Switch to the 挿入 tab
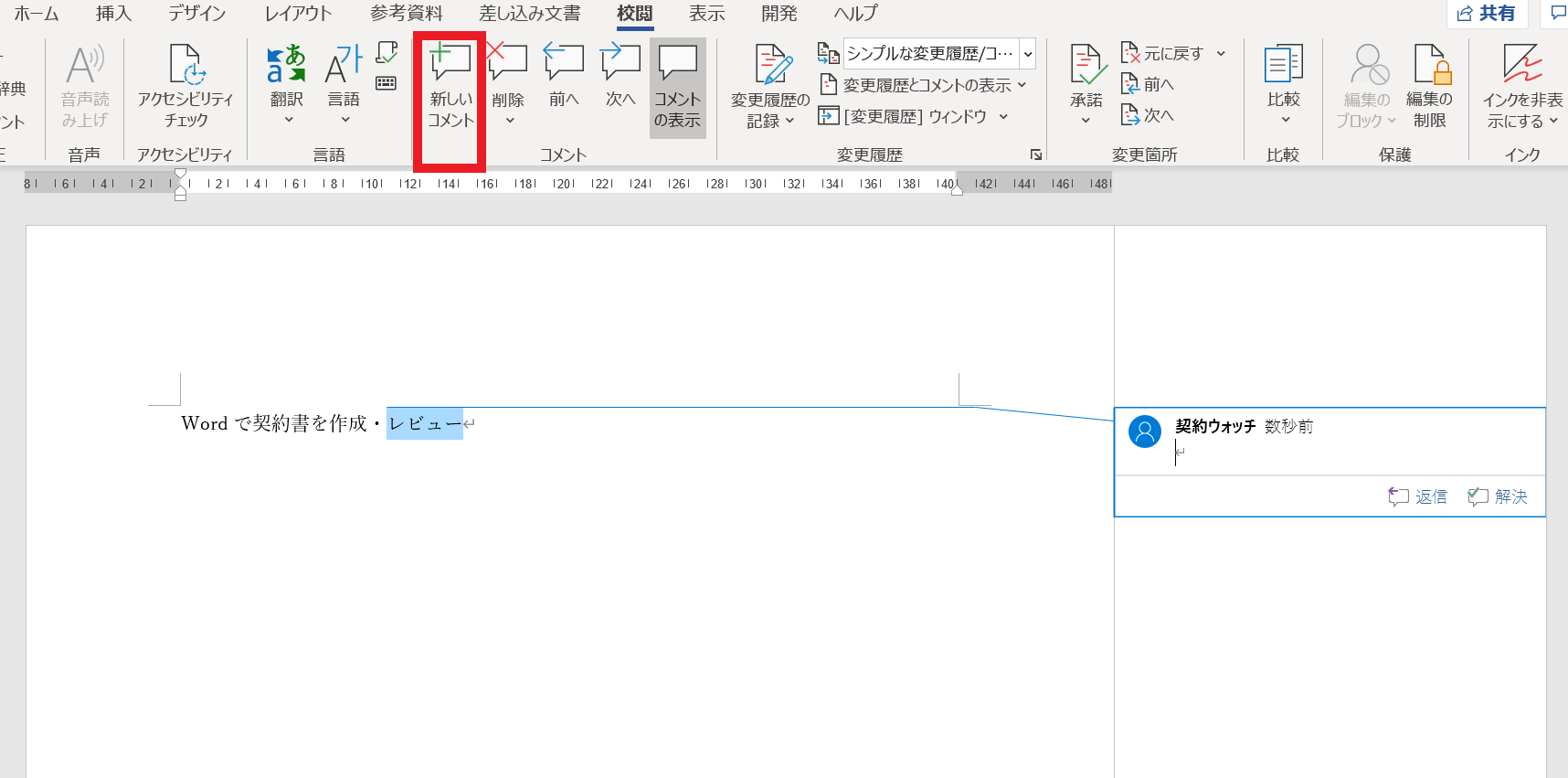Screen dimensions: 1568x778 tap(113, 14)
